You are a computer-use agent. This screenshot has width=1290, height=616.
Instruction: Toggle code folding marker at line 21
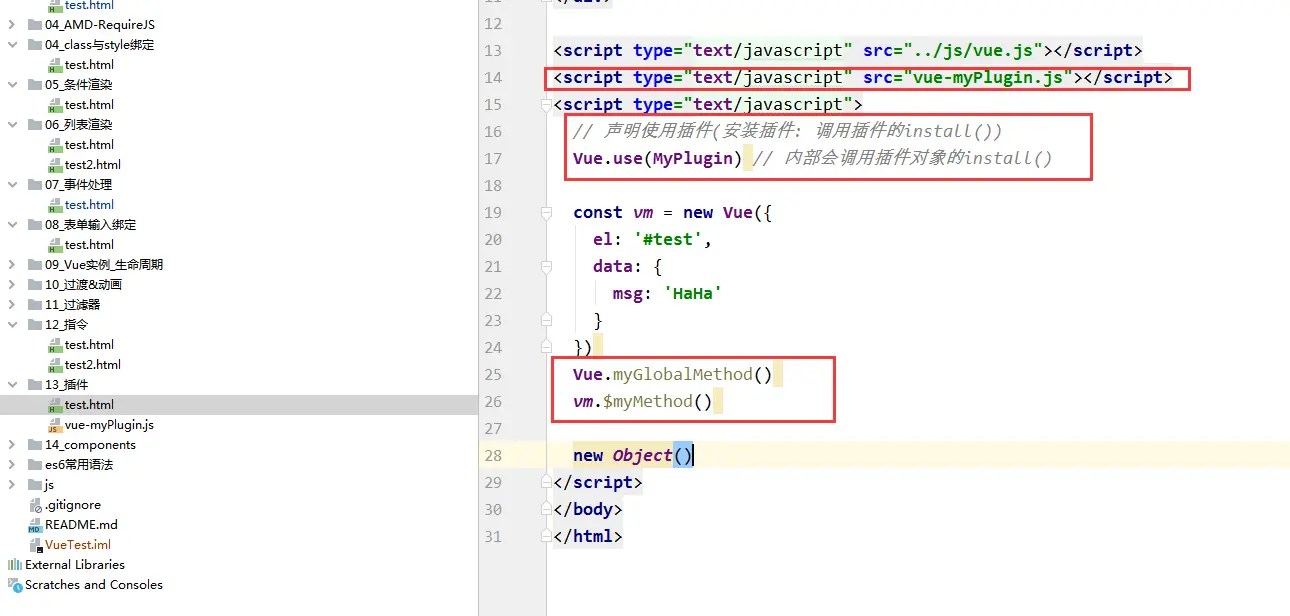(546, 266)
